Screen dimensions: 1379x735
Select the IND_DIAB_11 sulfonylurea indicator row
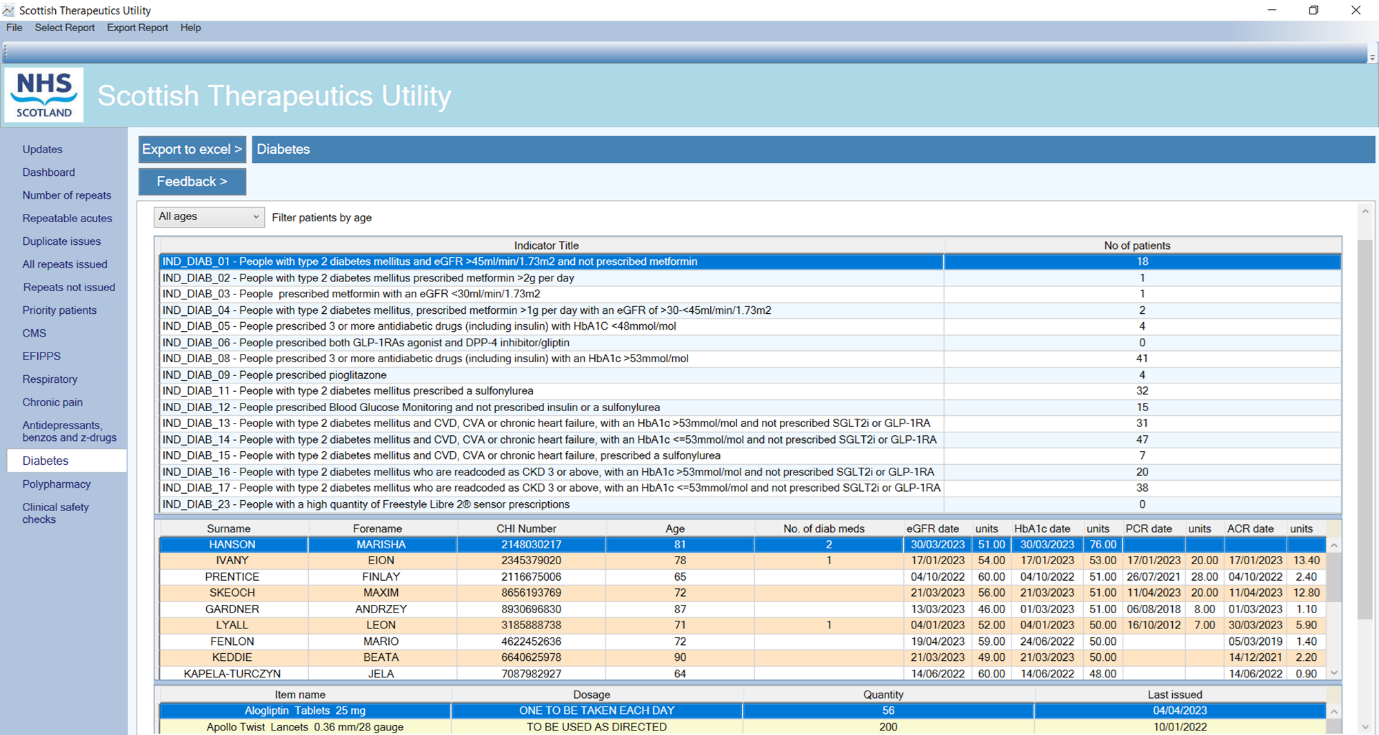(550, 391)
